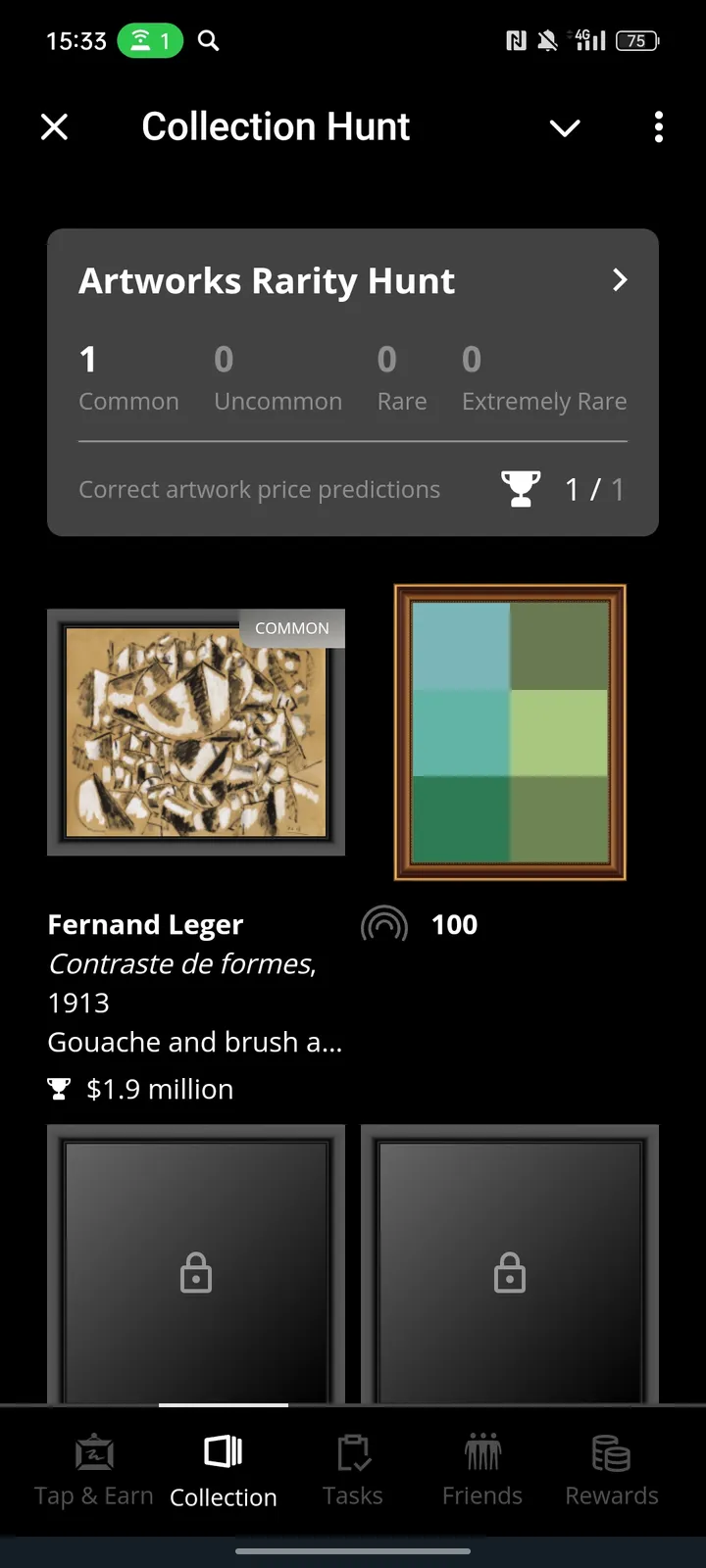Image resolution: width=706 pixels, height=1568 pixels.
Task: Open the Tasks clipboard icon
Action: [352, 1453]
